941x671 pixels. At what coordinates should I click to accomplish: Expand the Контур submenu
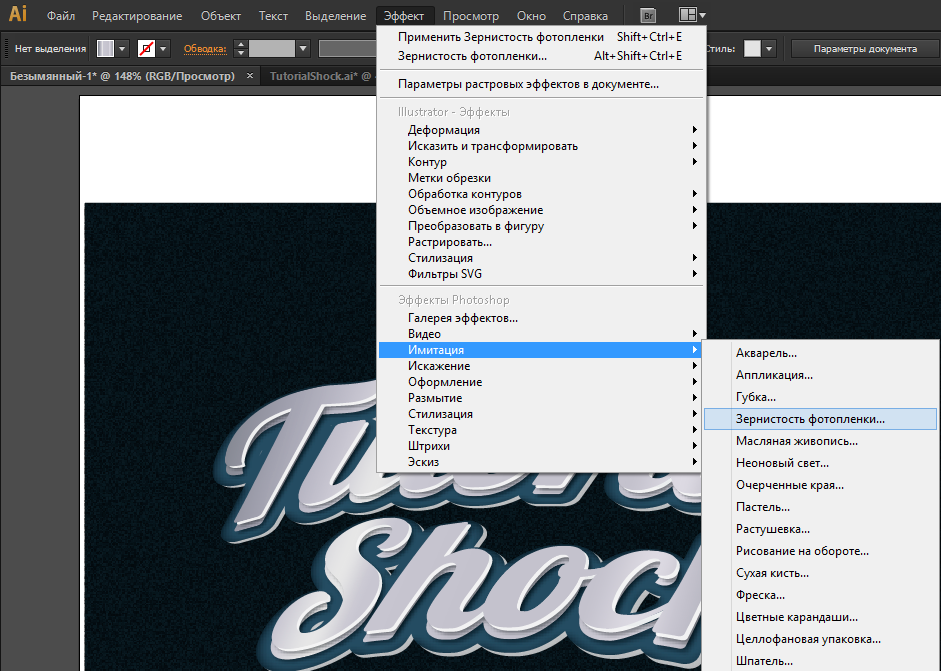click(x=540, y=162)
